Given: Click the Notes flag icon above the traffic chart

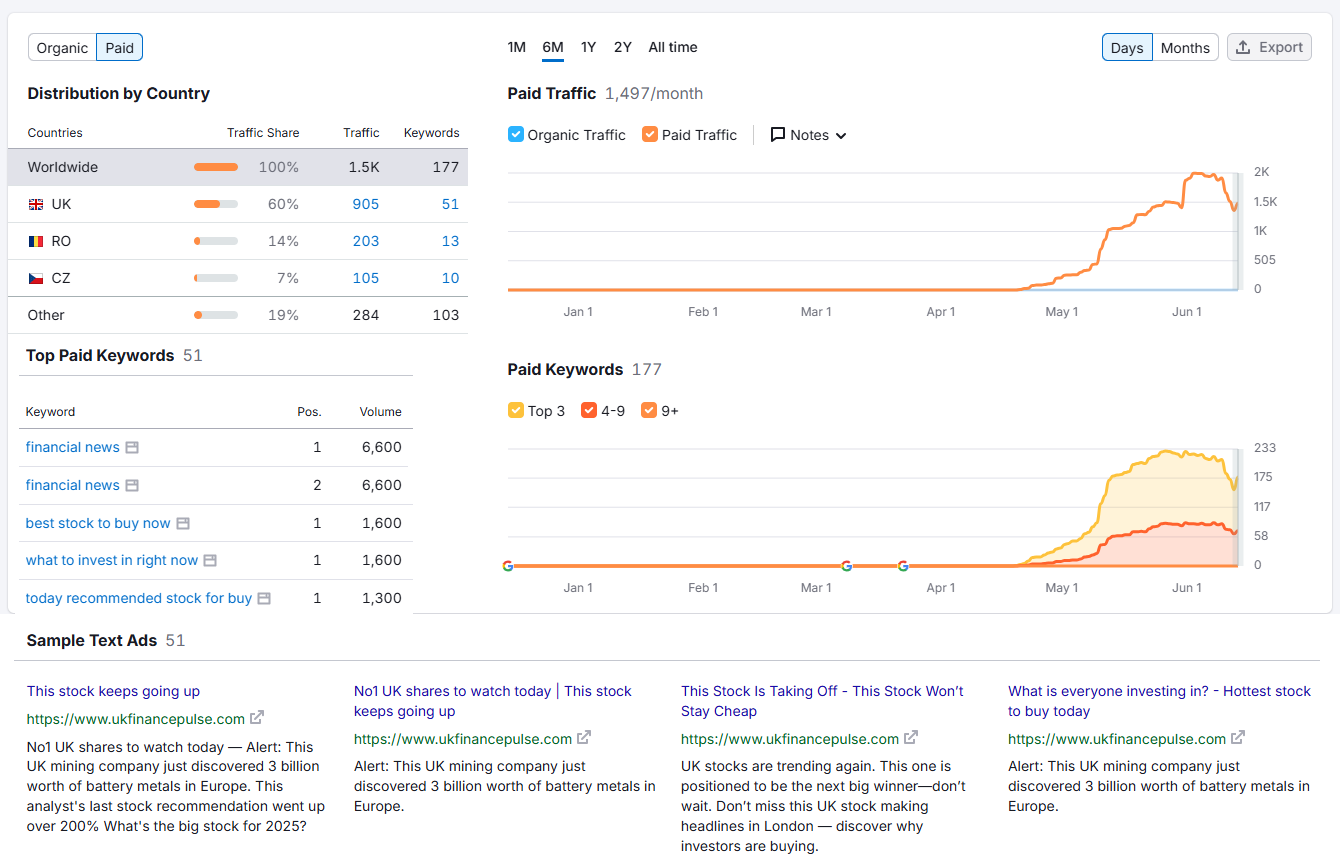Looking at the screenshot, I should pos(777,134).
